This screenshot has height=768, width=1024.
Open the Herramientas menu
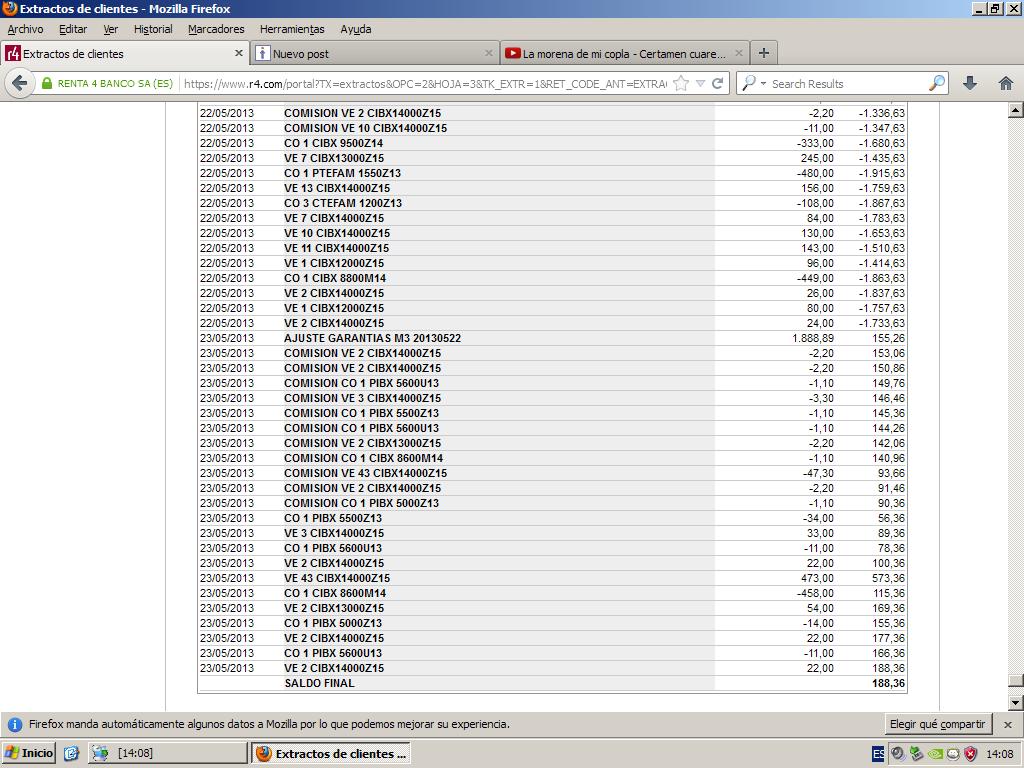click(x=292, y=29)
